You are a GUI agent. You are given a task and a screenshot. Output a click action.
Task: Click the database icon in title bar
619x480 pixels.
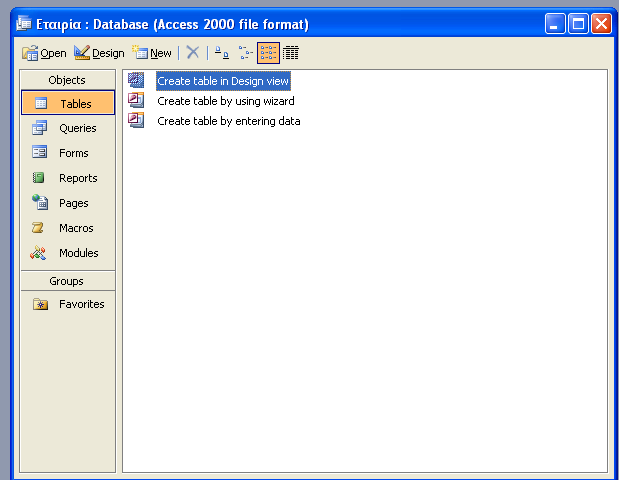coord(24,24)
